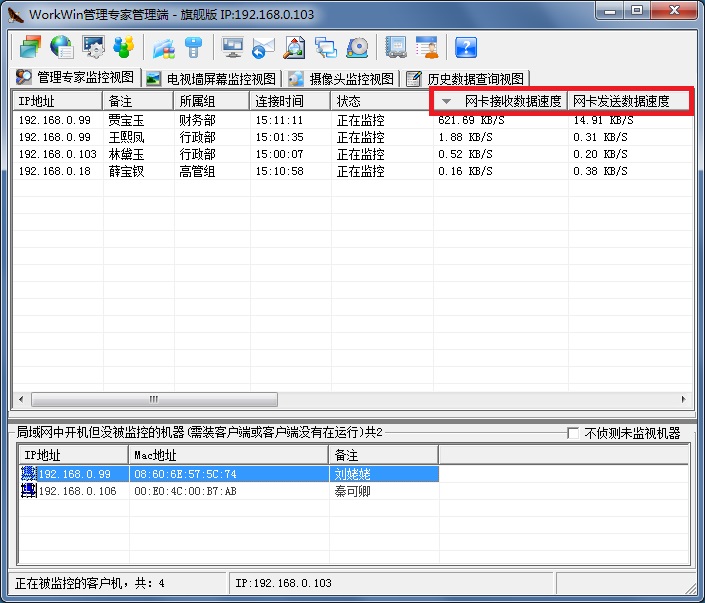705x603 pixels.
Task: Open the blue question mark help icon
Action: pos(466,48)
